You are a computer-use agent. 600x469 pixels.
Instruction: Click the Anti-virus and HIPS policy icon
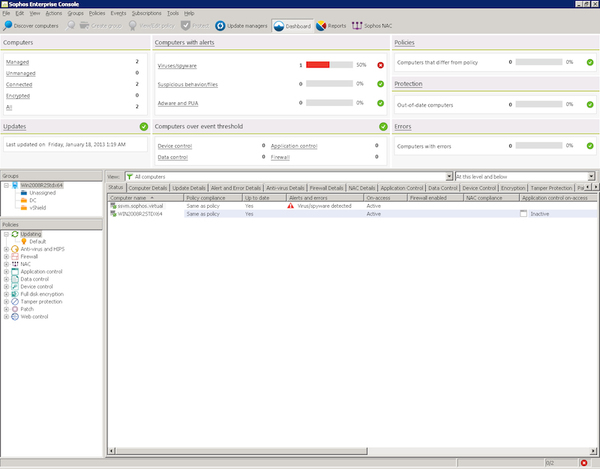pos(15,249)
